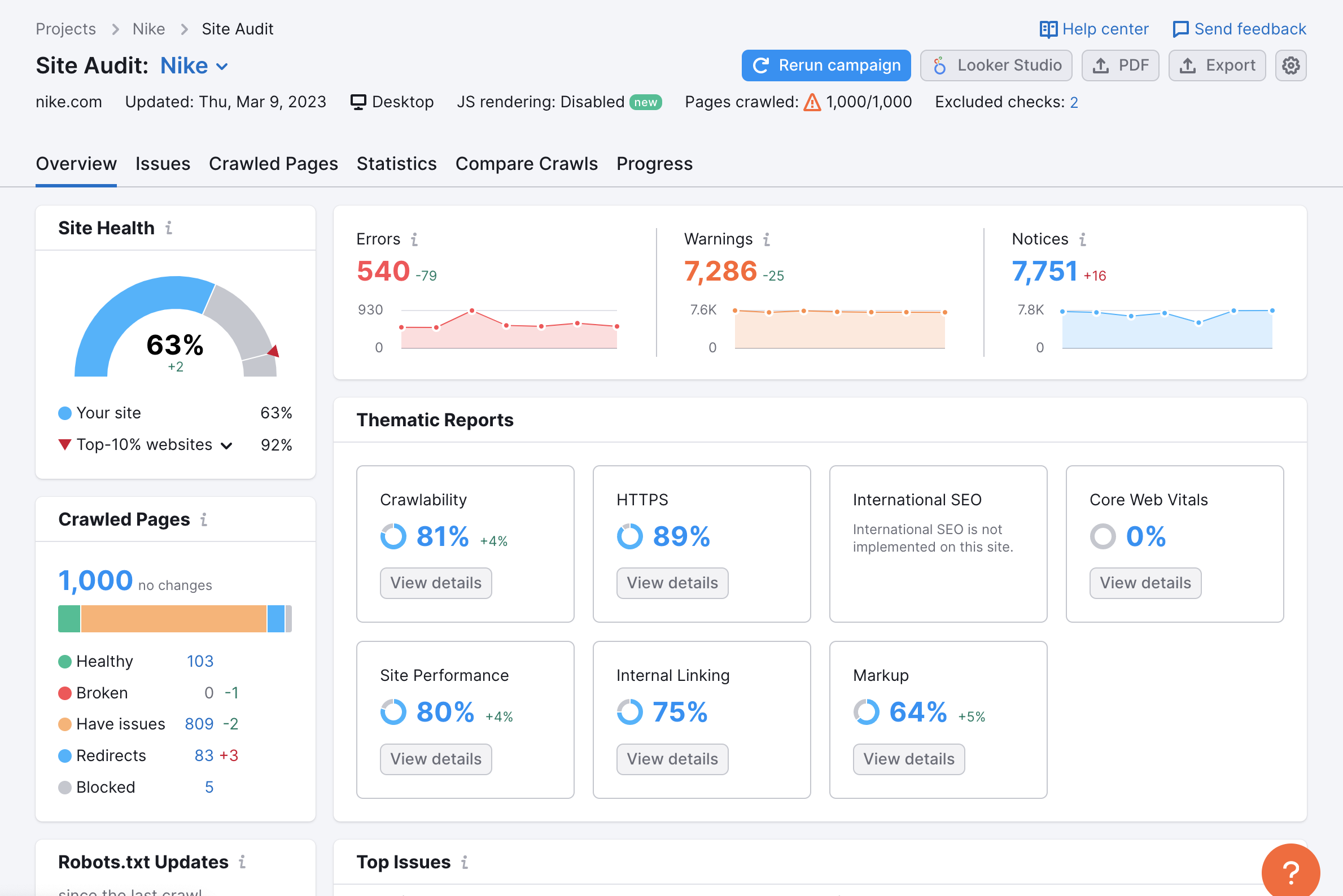This screenshot has width=1343, height=896.
Task: Go to Projects breadcrumb
Action: [x=65, y=29]
